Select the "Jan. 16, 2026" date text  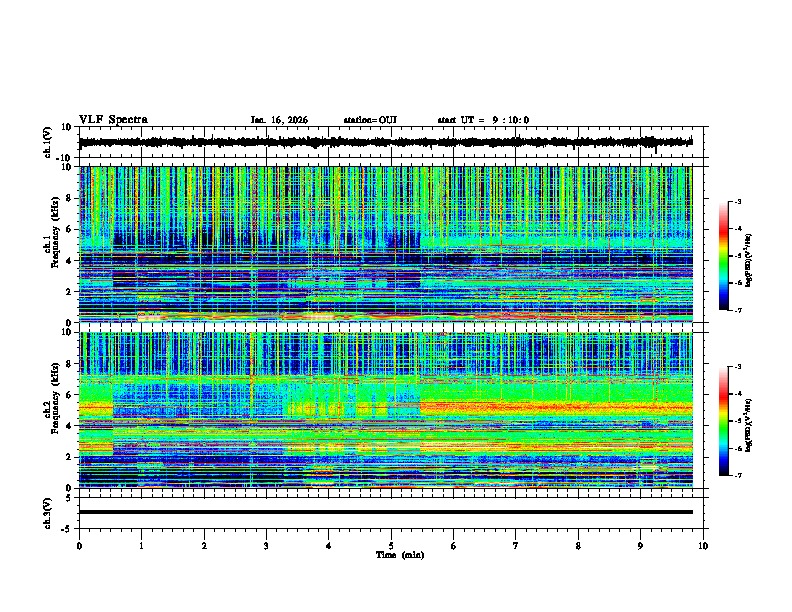[x=279, y=120]
